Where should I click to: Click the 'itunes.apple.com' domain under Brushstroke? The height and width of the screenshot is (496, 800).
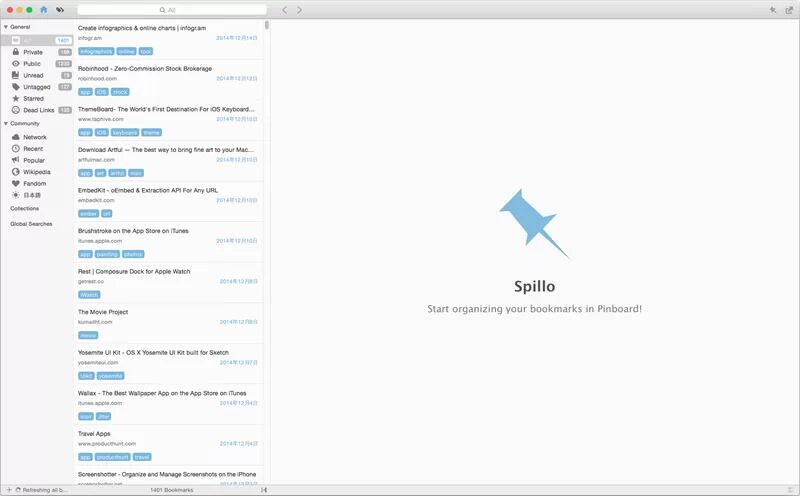(100, 241)
